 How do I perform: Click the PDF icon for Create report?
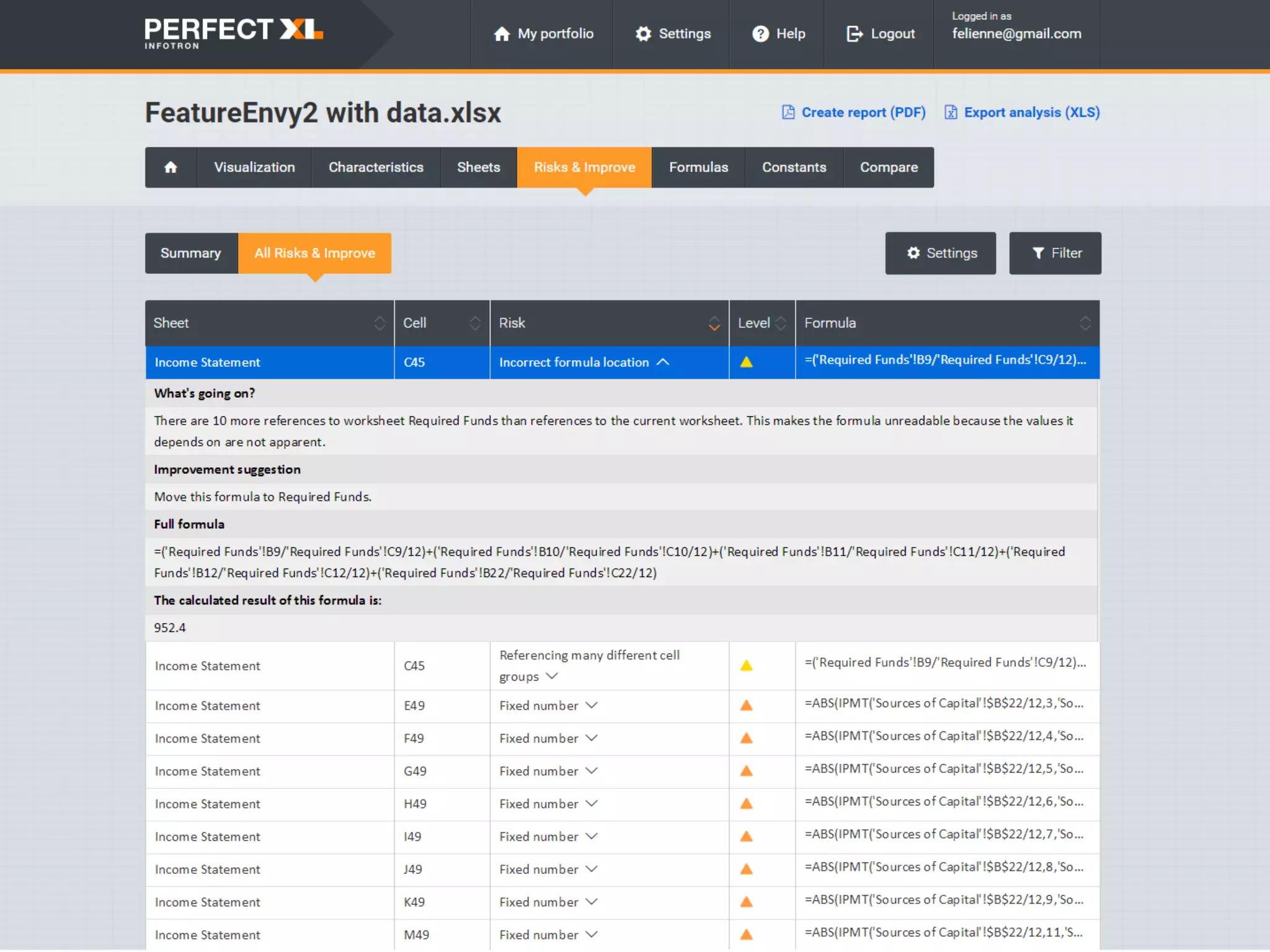point(788,112)
